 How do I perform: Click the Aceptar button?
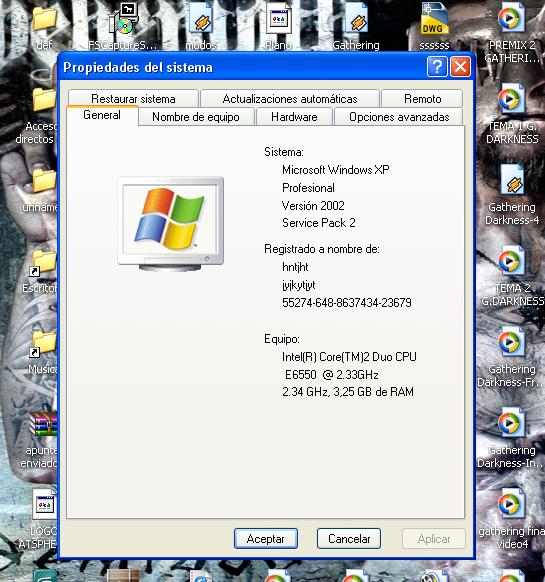[x=265, y=539]
